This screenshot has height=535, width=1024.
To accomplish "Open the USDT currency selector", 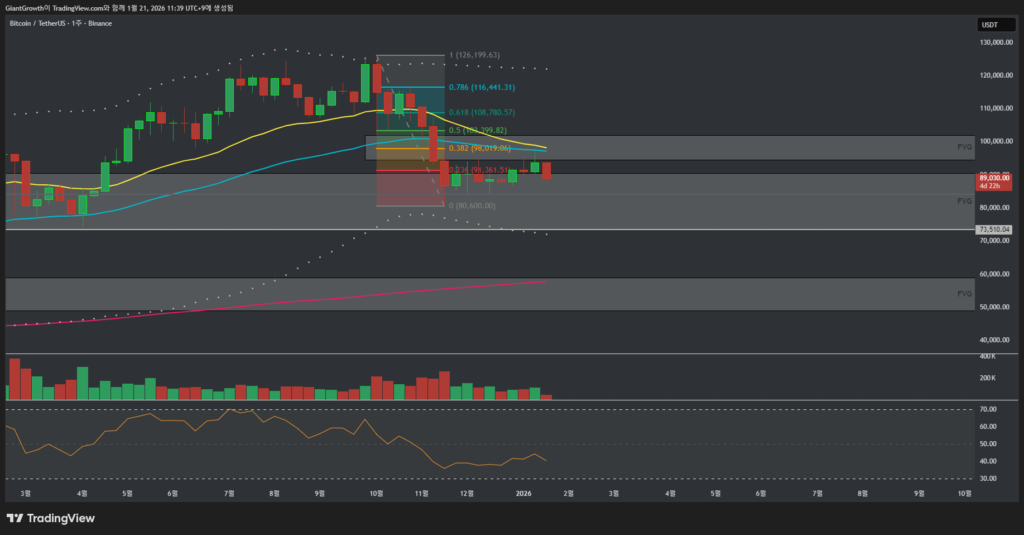I will pos(989,25).
